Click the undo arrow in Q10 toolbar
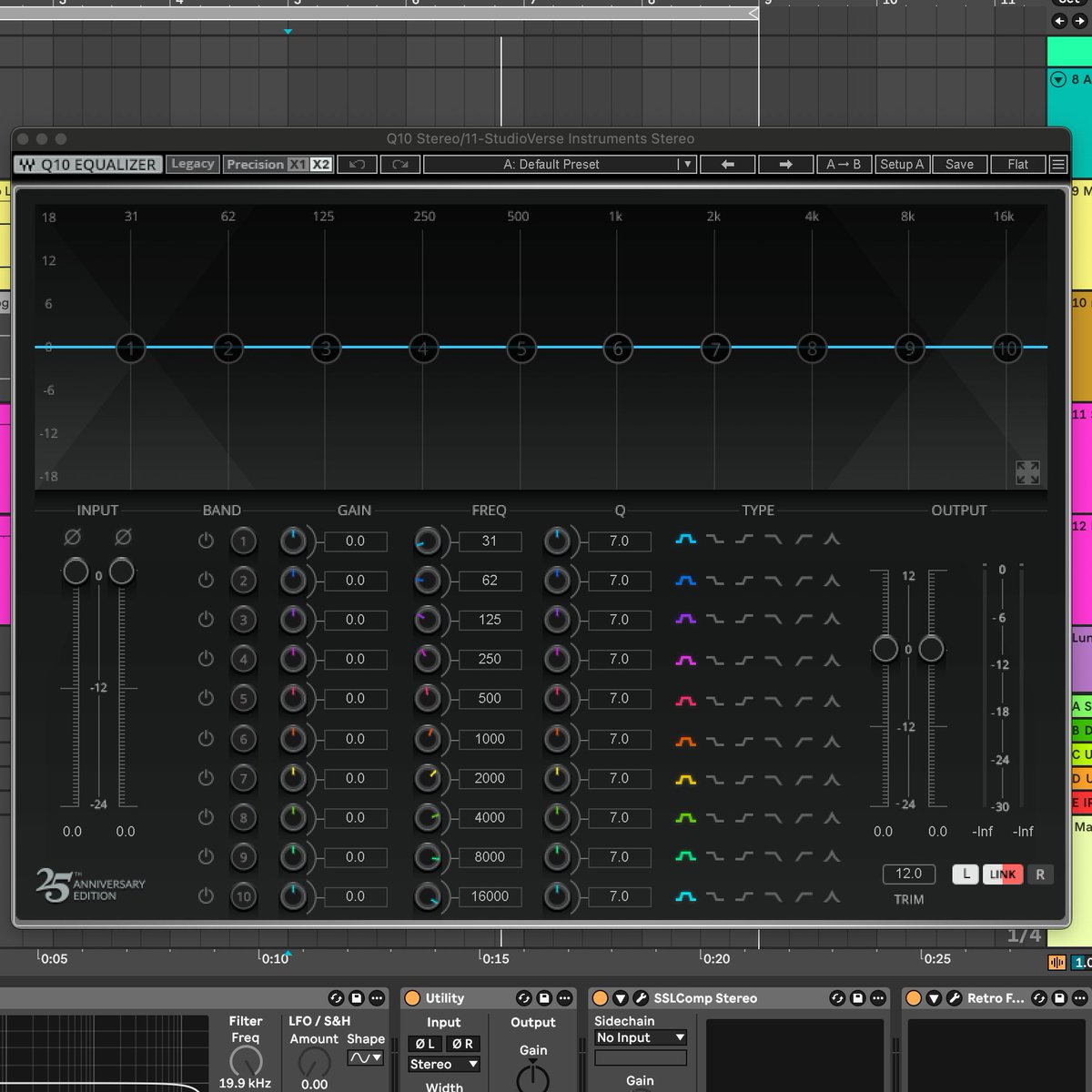1092x1092 pixels. (x=358, y=165)
